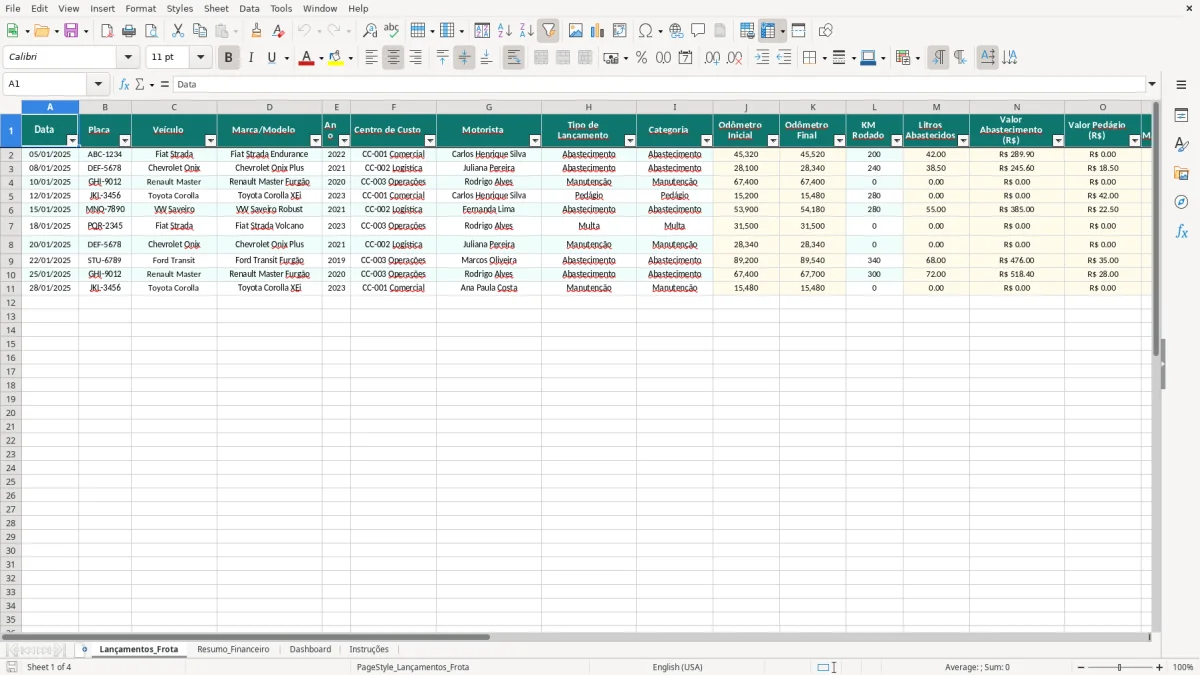Open sidebar Gallery panel
This screenshot has width=1200, height=675.
[x=1181, y=174]
